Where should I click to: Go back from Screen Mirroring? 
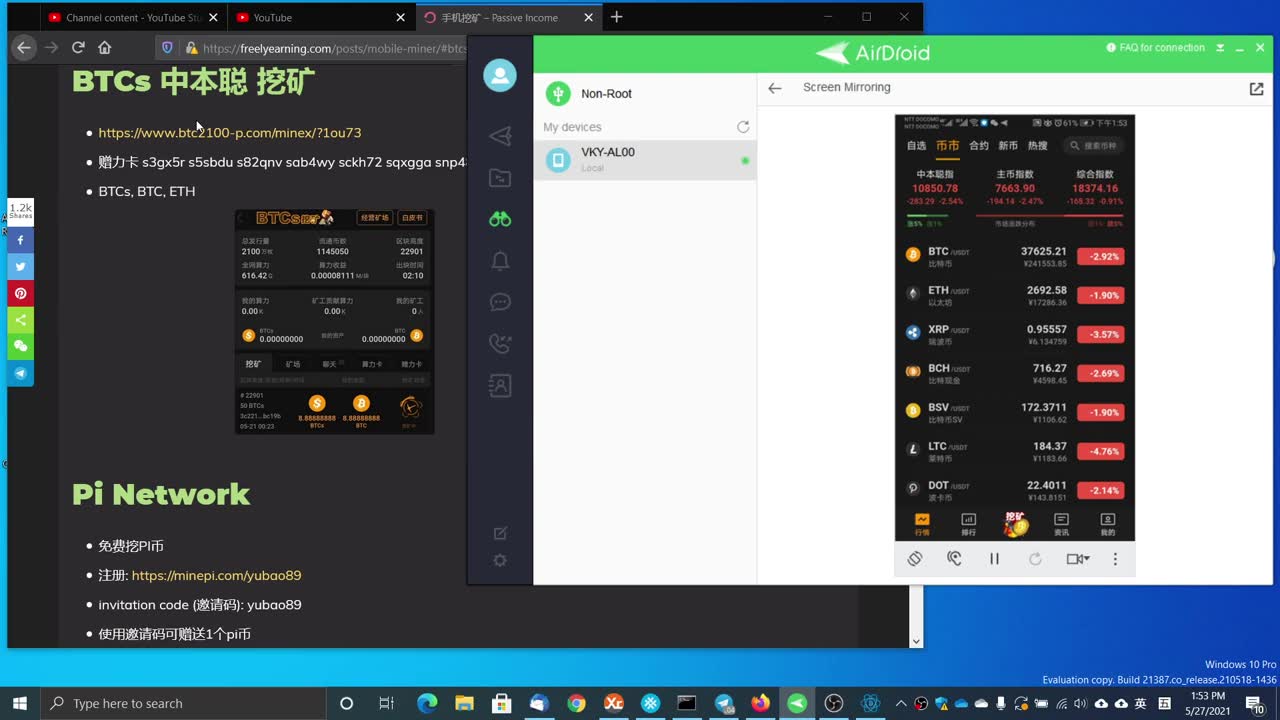pyautogui.click(x=774, y=88)
